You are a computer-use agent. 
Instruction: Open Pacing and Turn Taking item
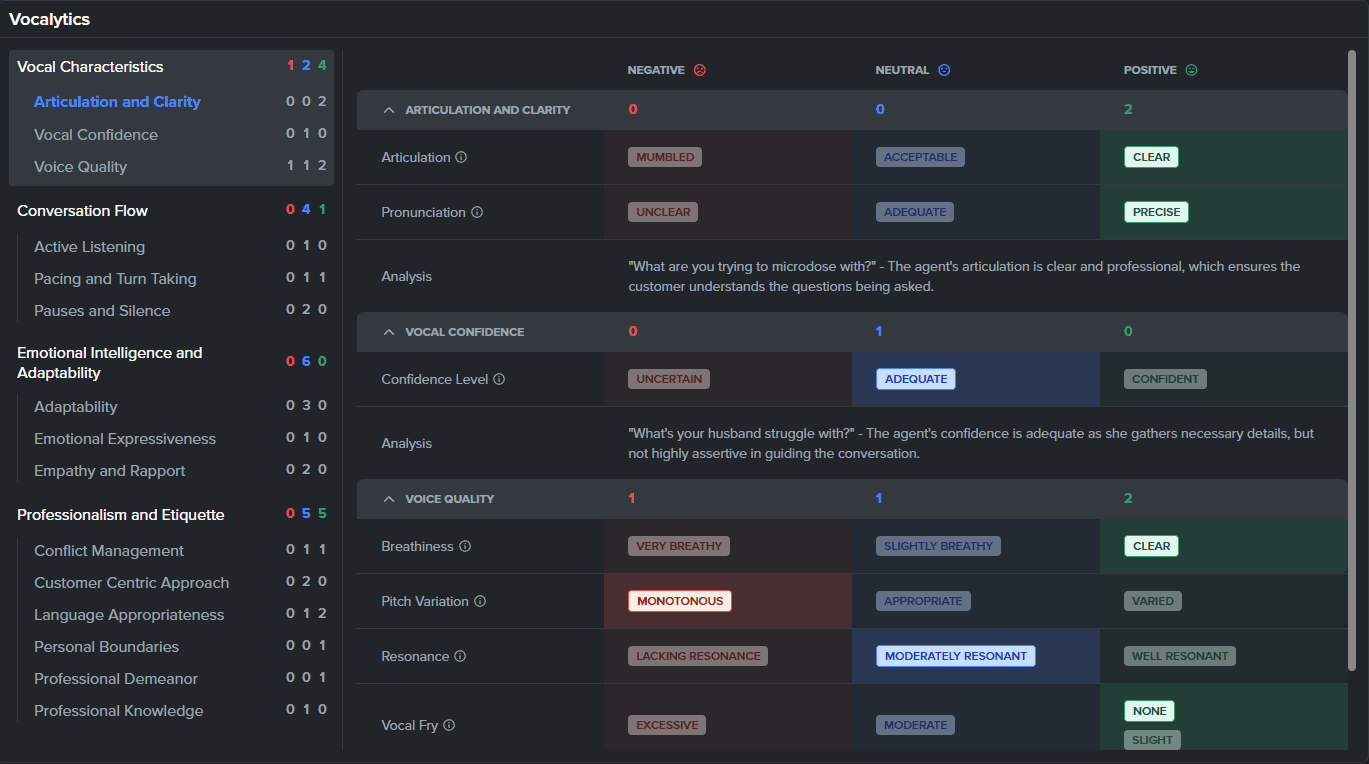115,279
